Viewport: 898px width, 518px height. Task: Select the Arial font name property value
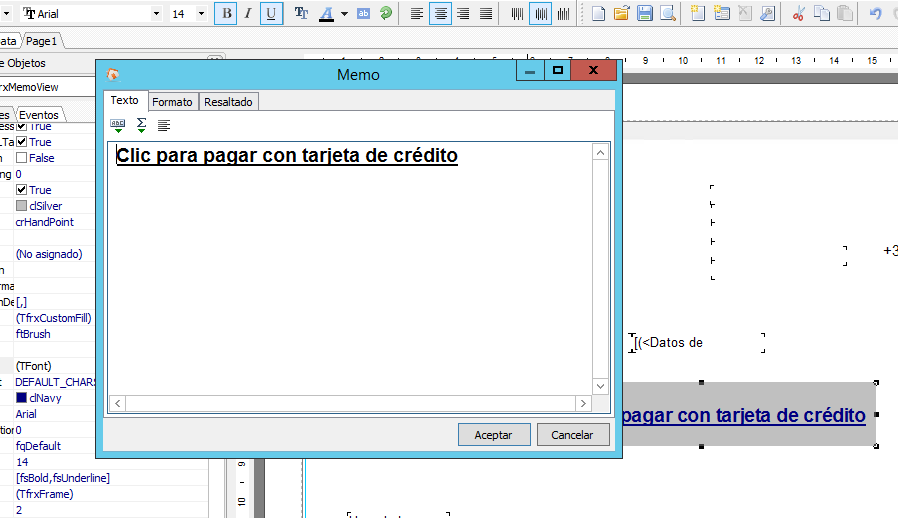(26, 414)
